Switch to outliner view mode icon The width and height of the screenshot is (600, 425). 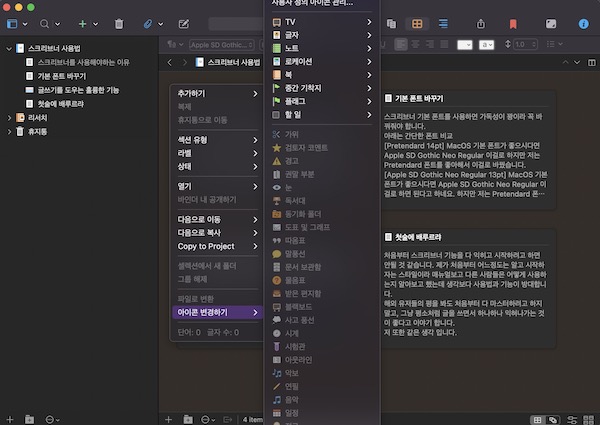(x=443, y=24)
